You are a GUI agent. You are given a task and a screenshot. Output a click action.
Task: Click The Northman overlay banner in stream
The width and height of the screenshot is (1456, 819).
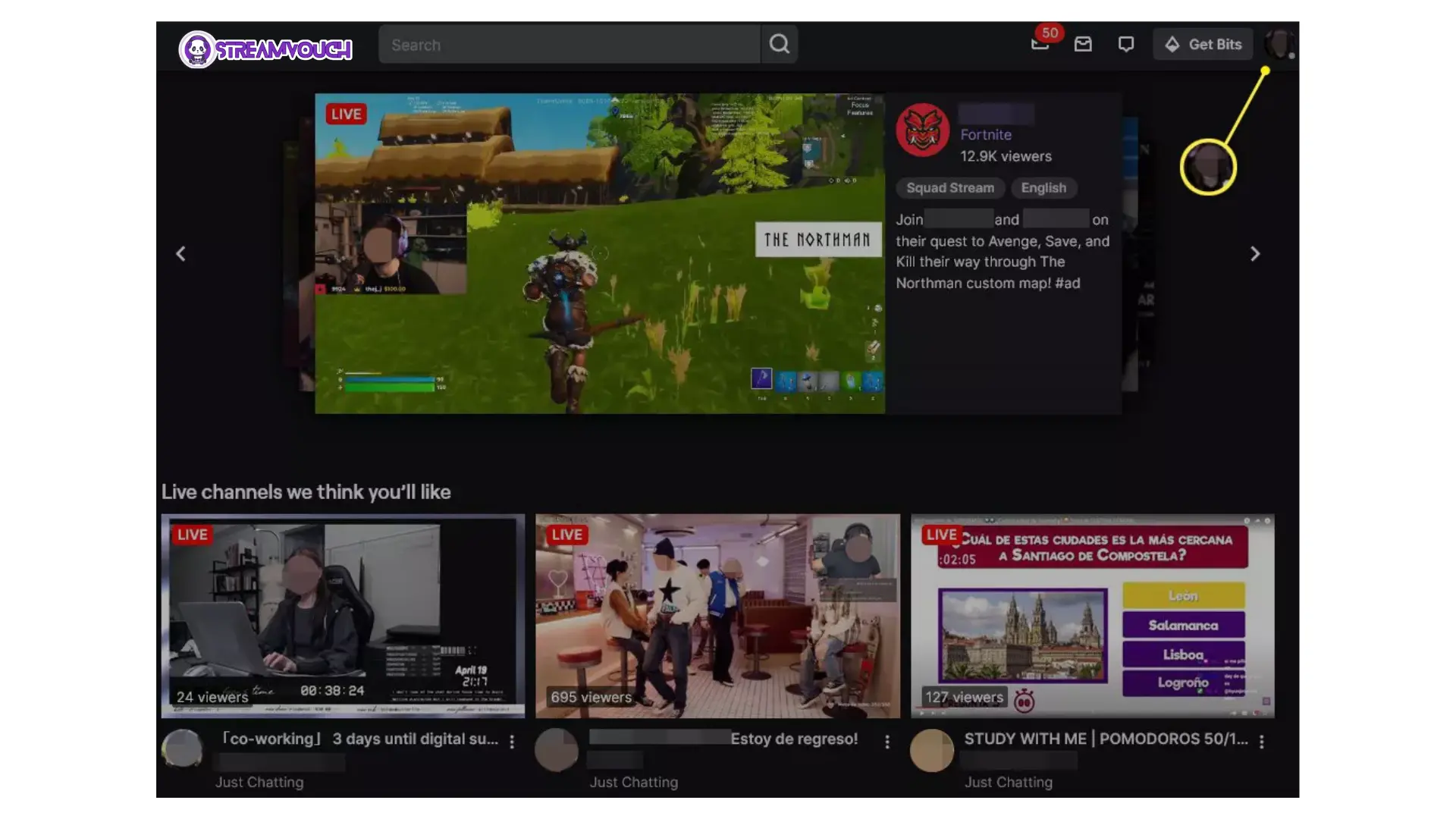click(x=818, y=239)
